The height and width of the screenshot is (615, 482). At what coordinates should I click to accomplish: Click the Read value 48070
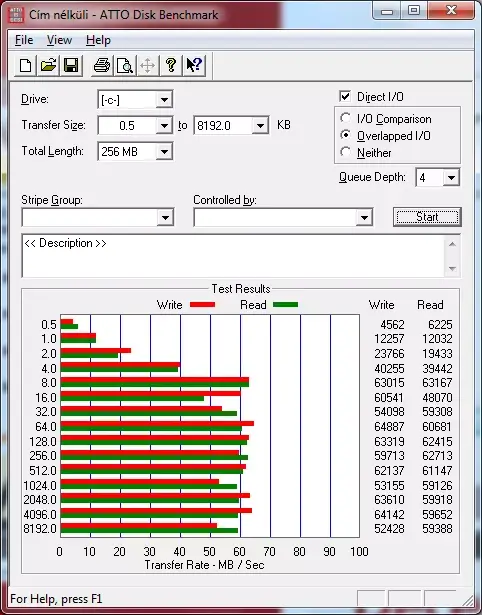tap(437, 398)
